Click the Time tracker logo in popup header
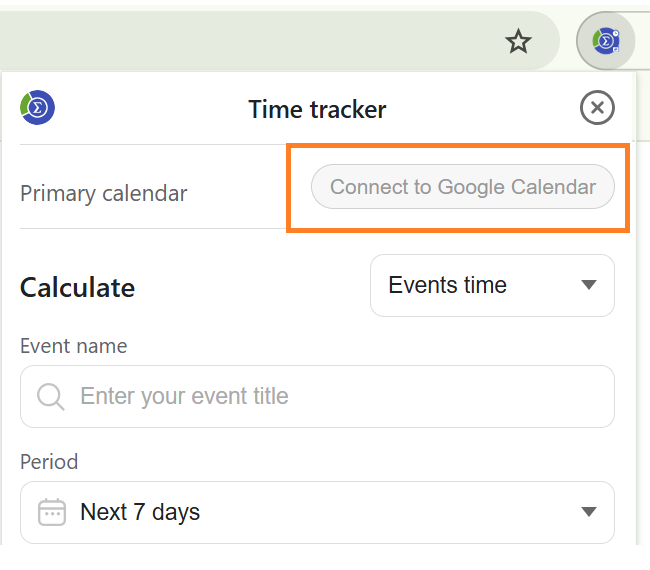Viewport: 650px width, 570px height. pyautogui.click(x=37, y=107)
